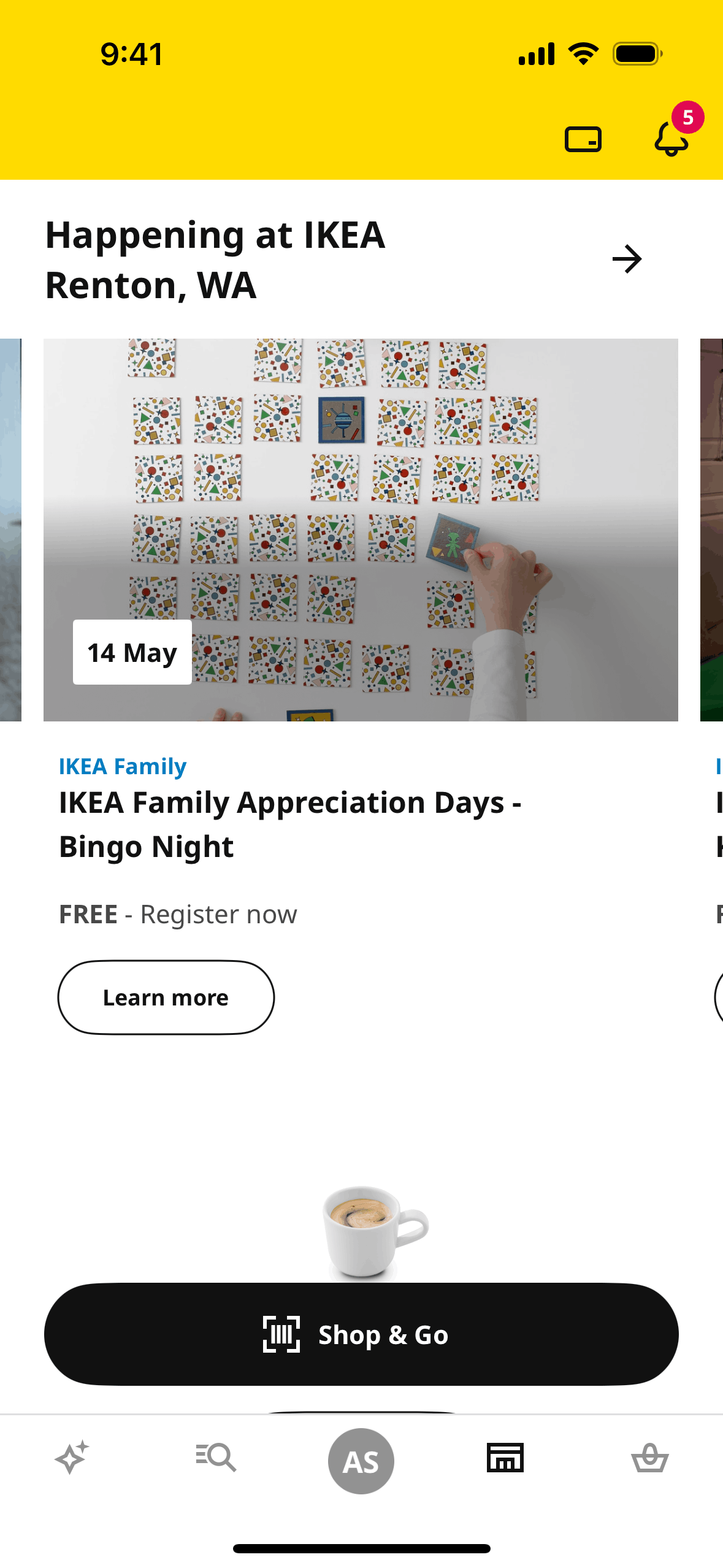Show the next event card on right

(x=711, y=530)
